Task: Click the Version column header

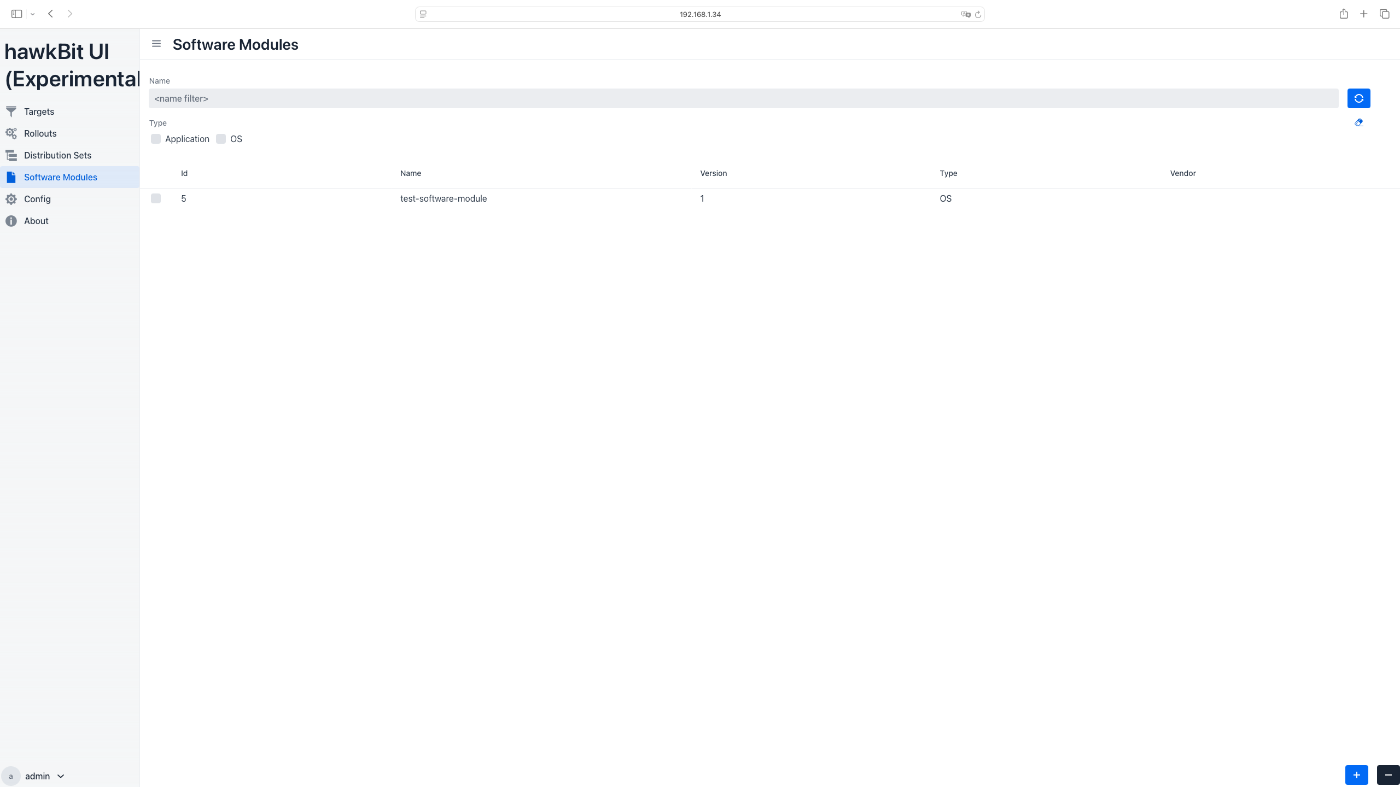Action: pos(714,173)
